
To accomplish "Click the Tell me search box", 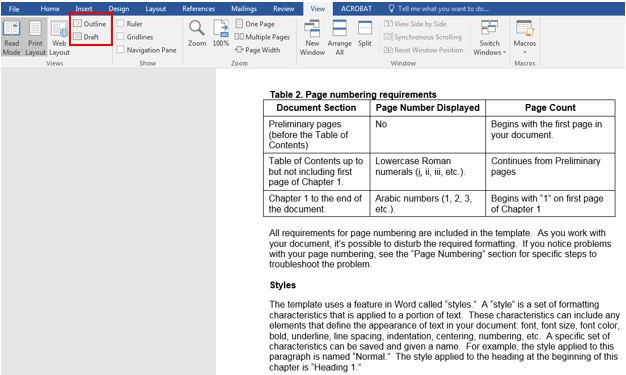I will (x=439, y=8).
